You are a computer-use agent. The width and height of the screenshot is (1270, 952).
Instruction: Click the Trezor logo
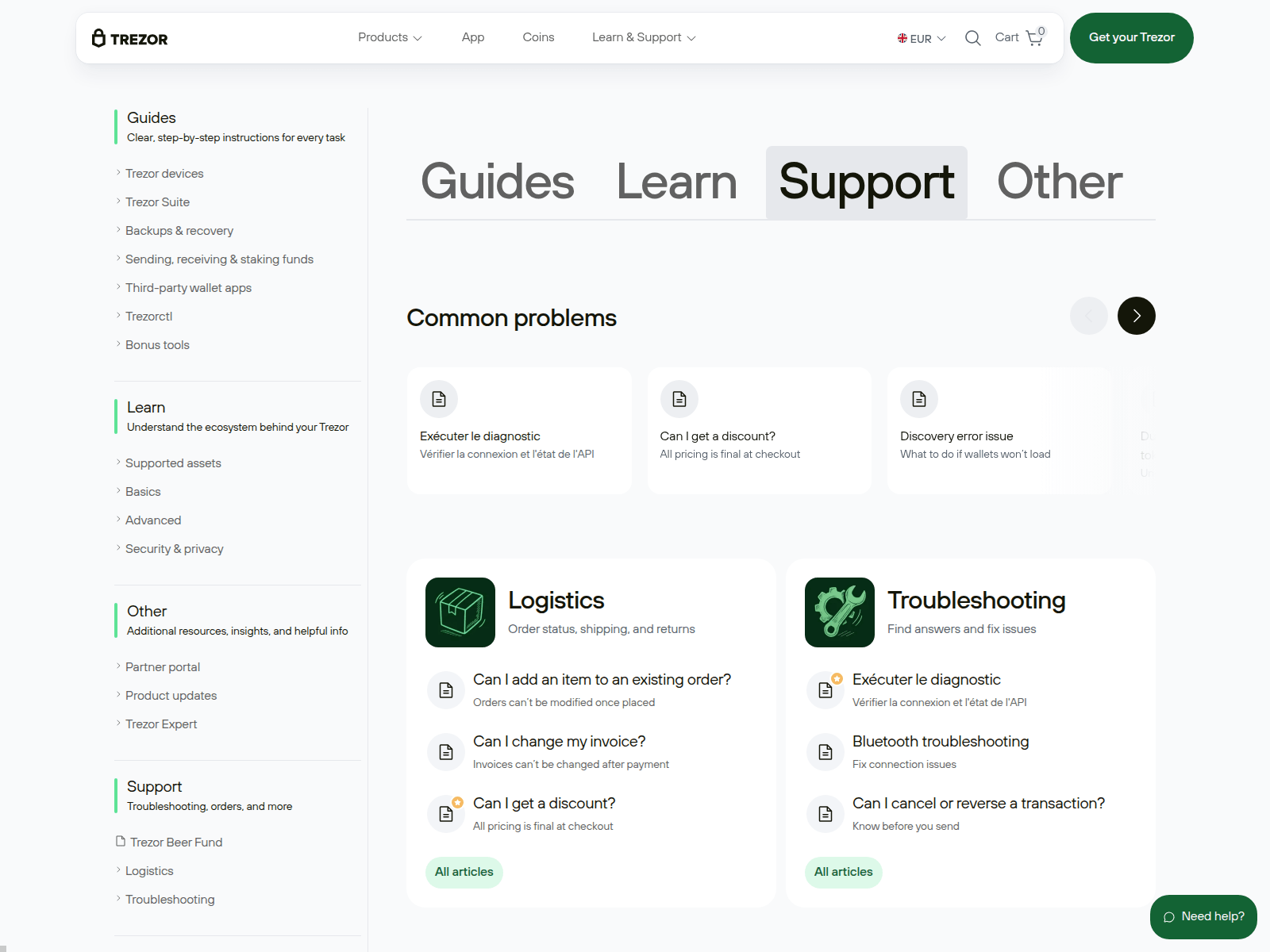coord(129,38)
